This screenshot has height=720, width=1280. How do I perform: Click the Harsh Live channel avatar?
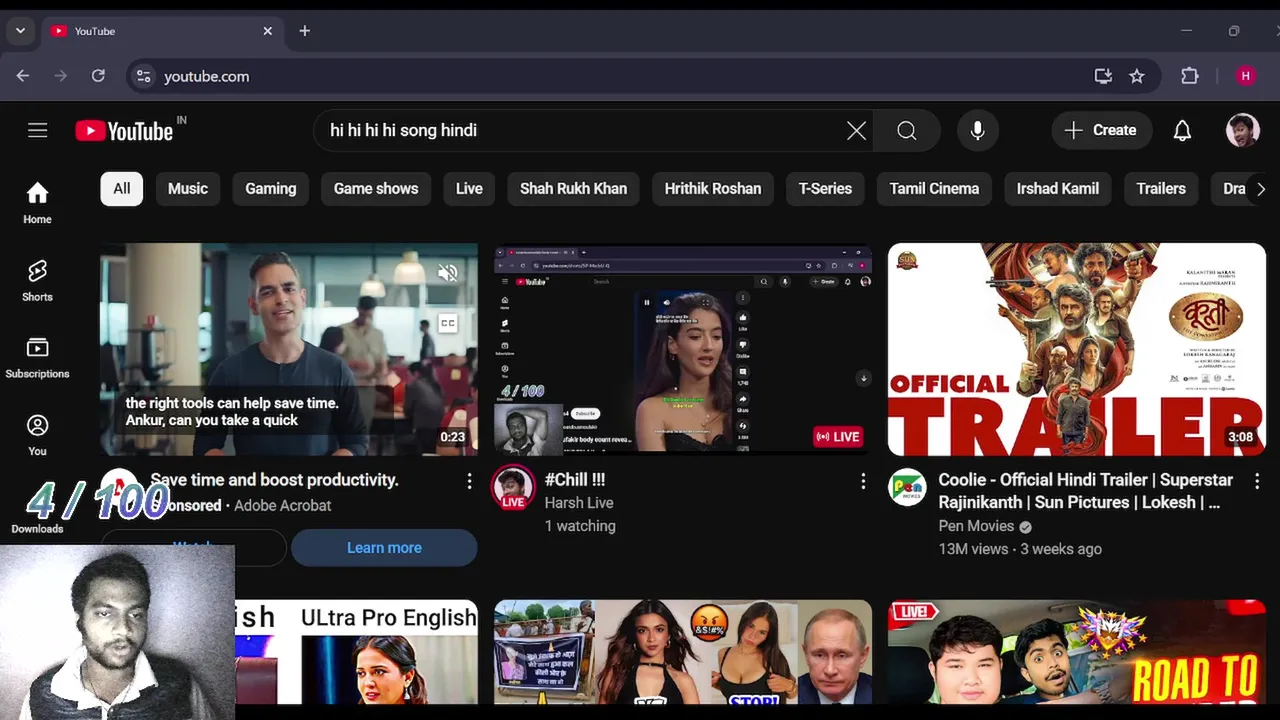[x=513, y=488]
